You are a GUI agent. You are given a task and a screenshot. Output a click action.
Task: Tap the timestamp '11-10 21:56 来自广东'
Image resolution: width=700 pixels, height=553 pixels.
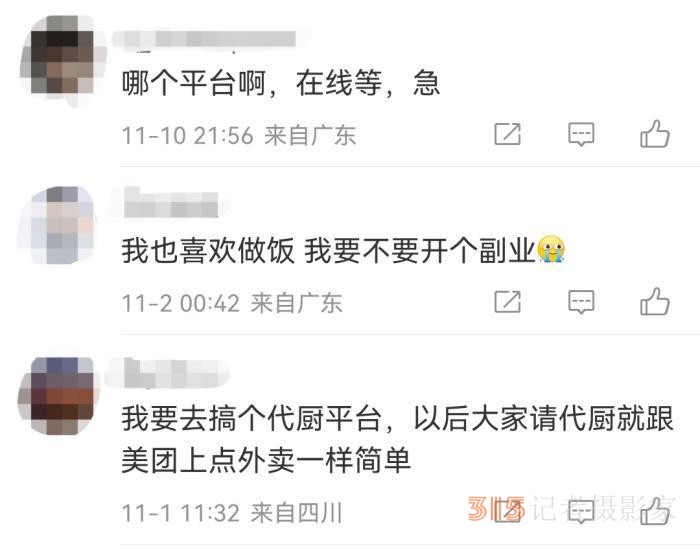pyautogui.click(x=239, y=135)
